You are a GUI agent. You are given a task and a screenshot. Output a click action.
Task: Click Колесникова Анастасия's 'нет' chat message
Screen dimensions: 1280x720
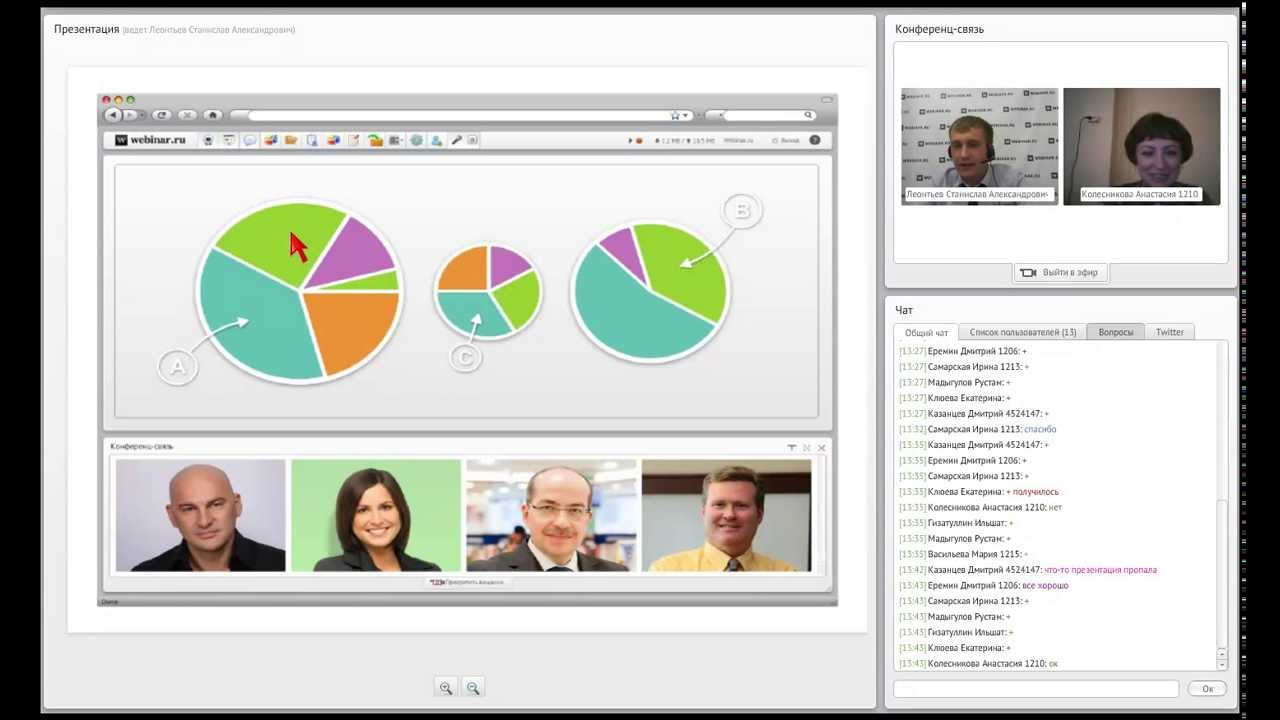pyautogui.click(x=1055, y=507)
